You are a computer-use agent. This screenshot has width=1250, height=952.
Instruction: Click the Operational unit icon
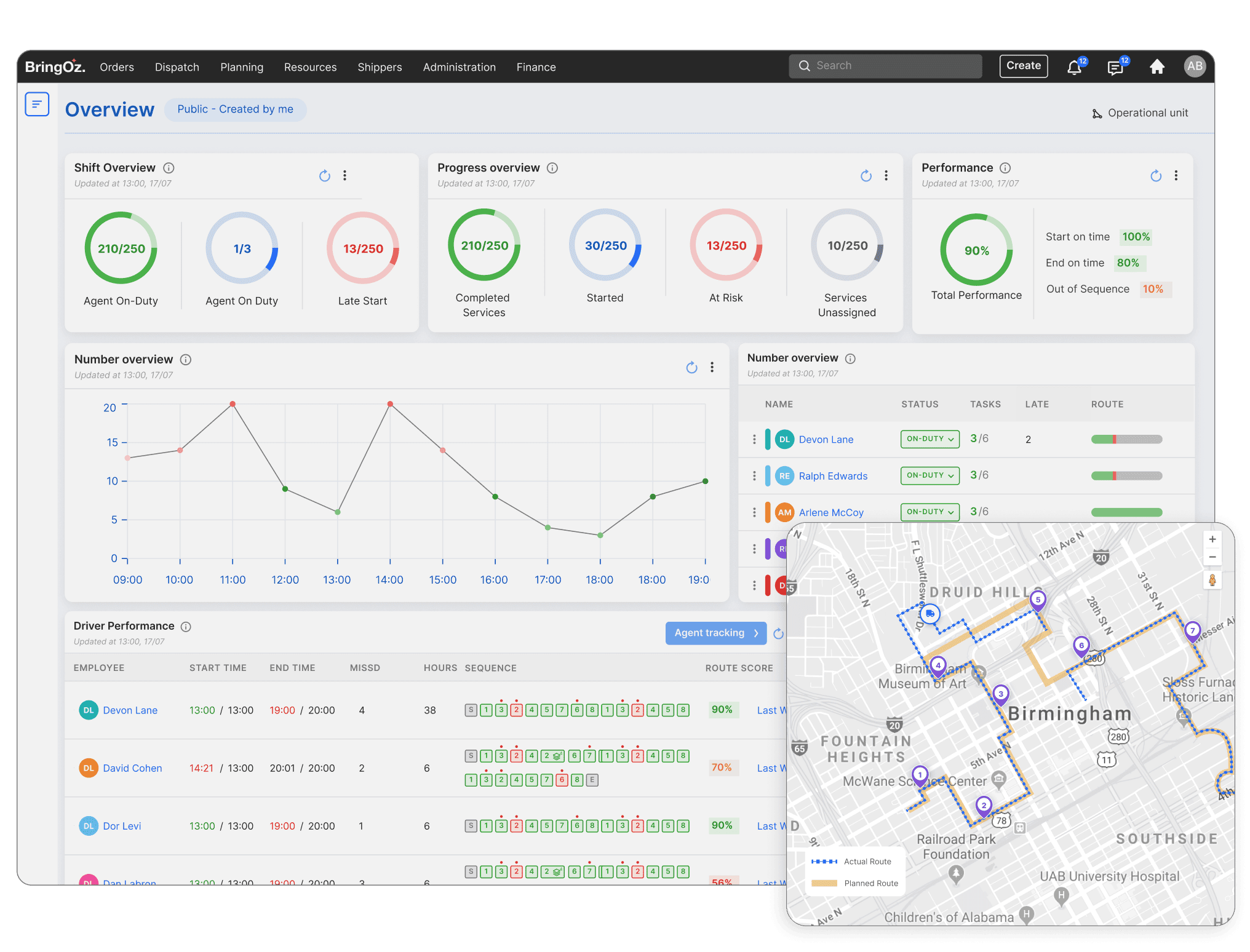tap(1097, 113)
